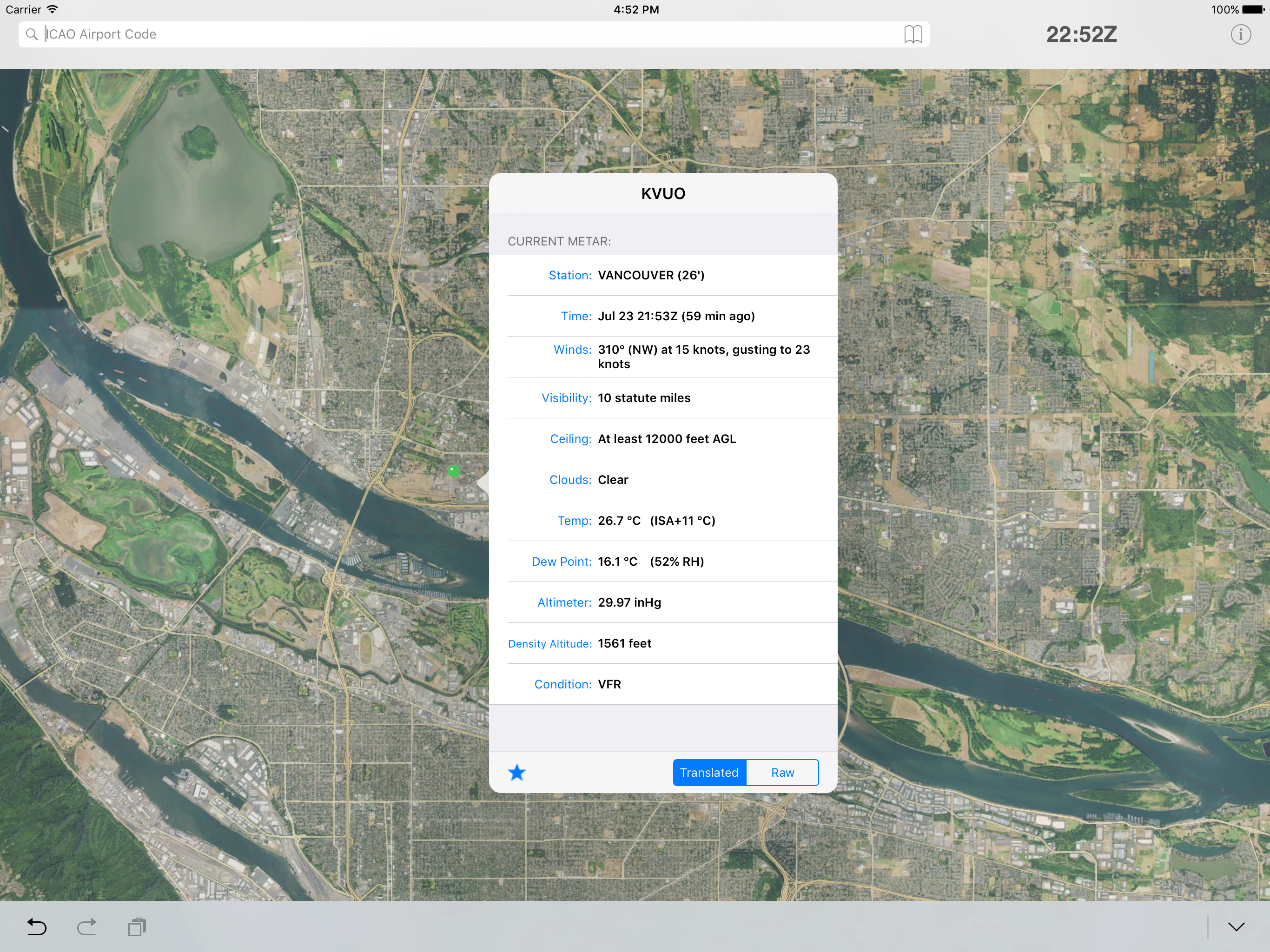
Task: Tap the undo arrow icon
Action: coord(37,927)
